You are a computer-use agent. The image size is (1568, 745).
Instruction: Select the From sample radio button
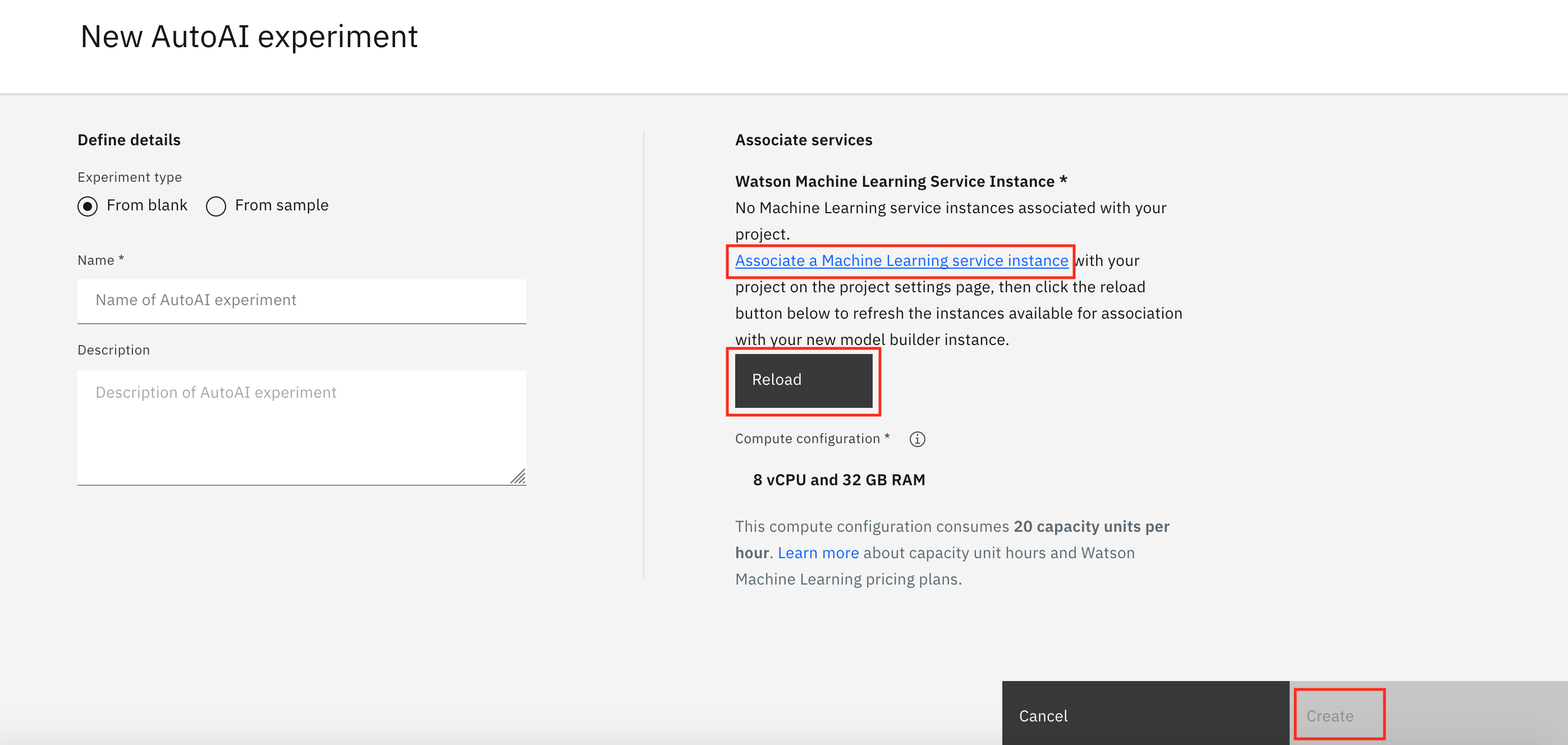tap(216, 206)
